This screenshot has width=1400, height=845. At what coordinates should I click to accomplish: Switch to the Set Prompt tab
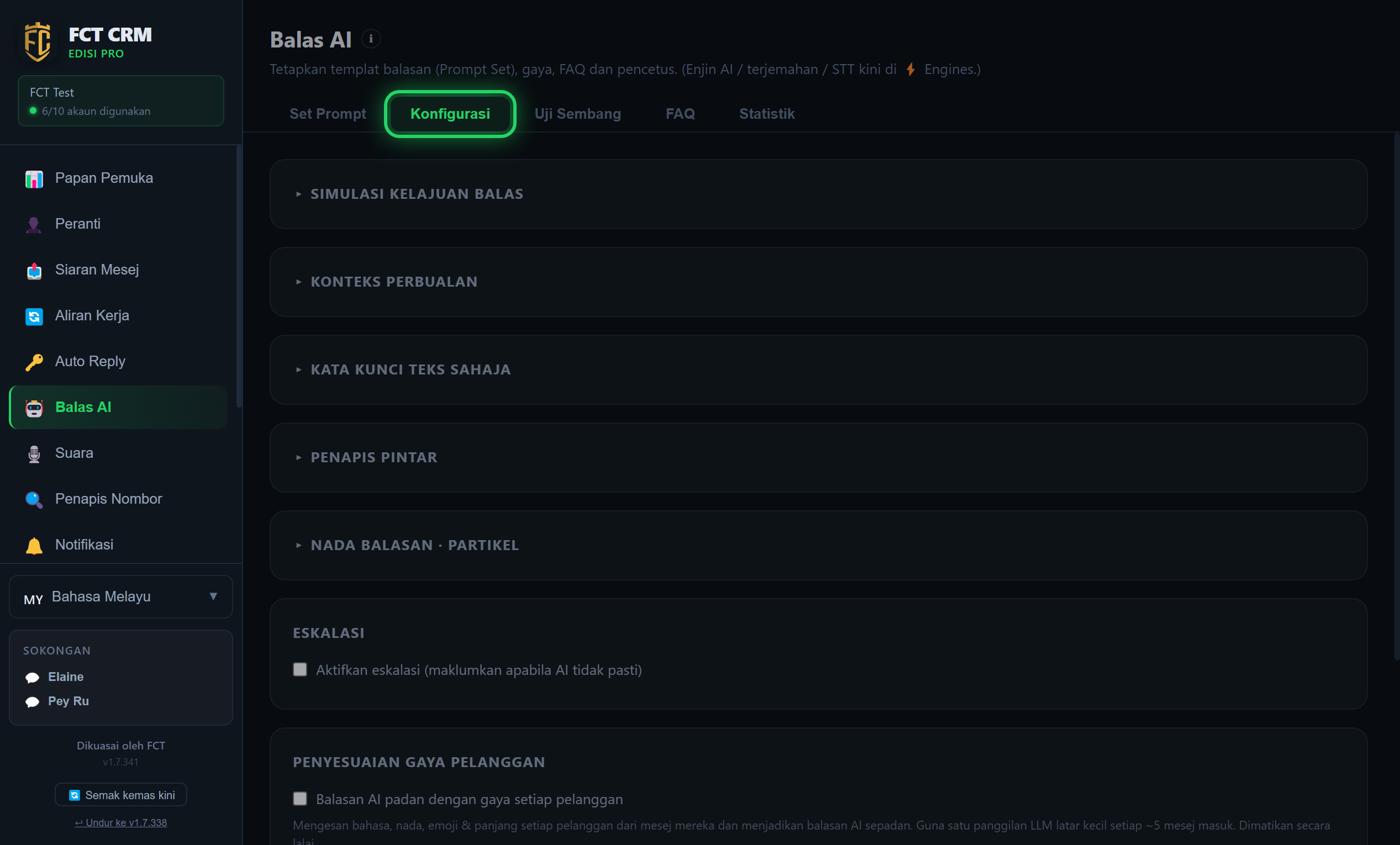[x=328, y=114]
